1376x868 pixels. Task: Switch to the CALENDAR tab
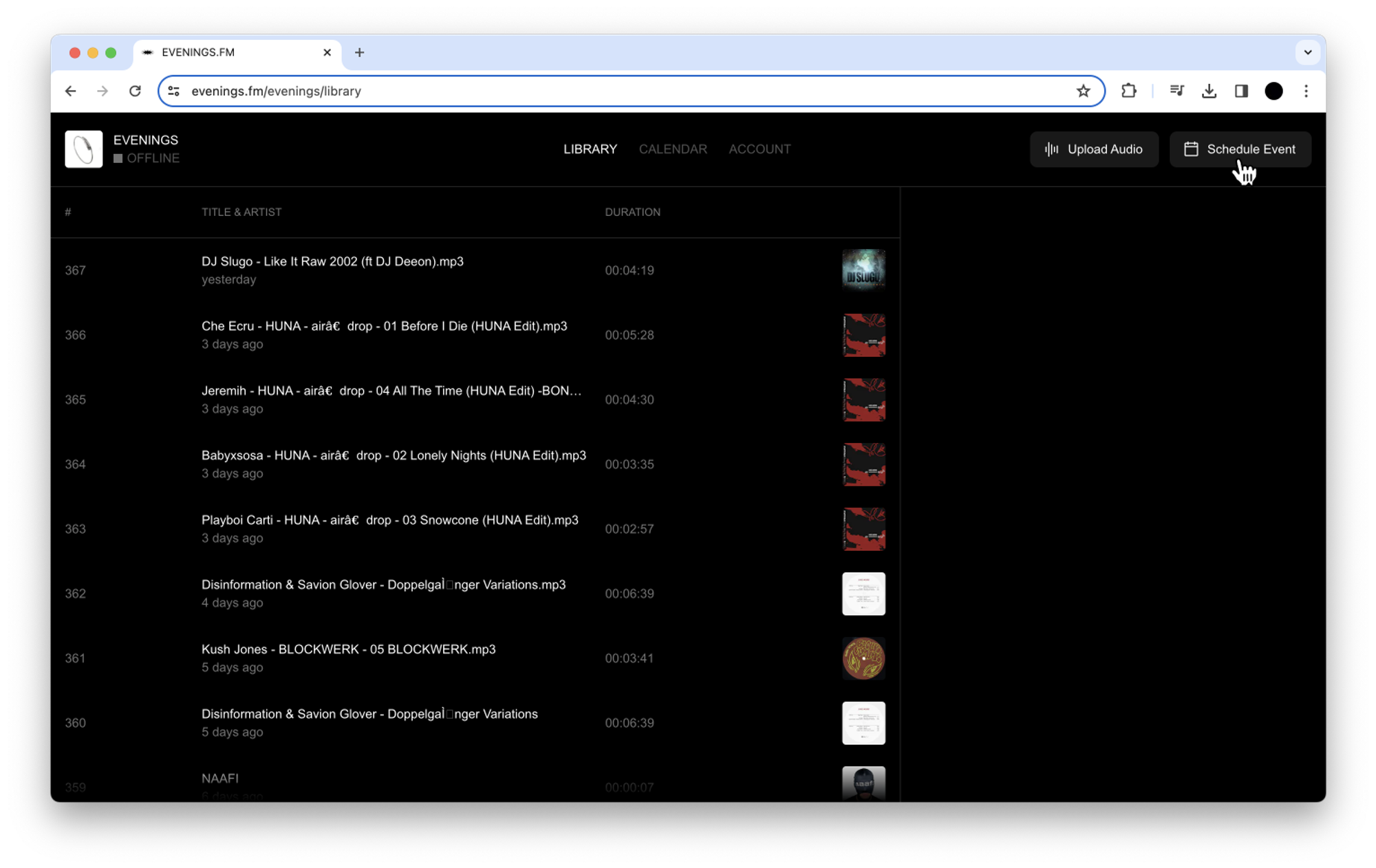click(x=672, y=149)
